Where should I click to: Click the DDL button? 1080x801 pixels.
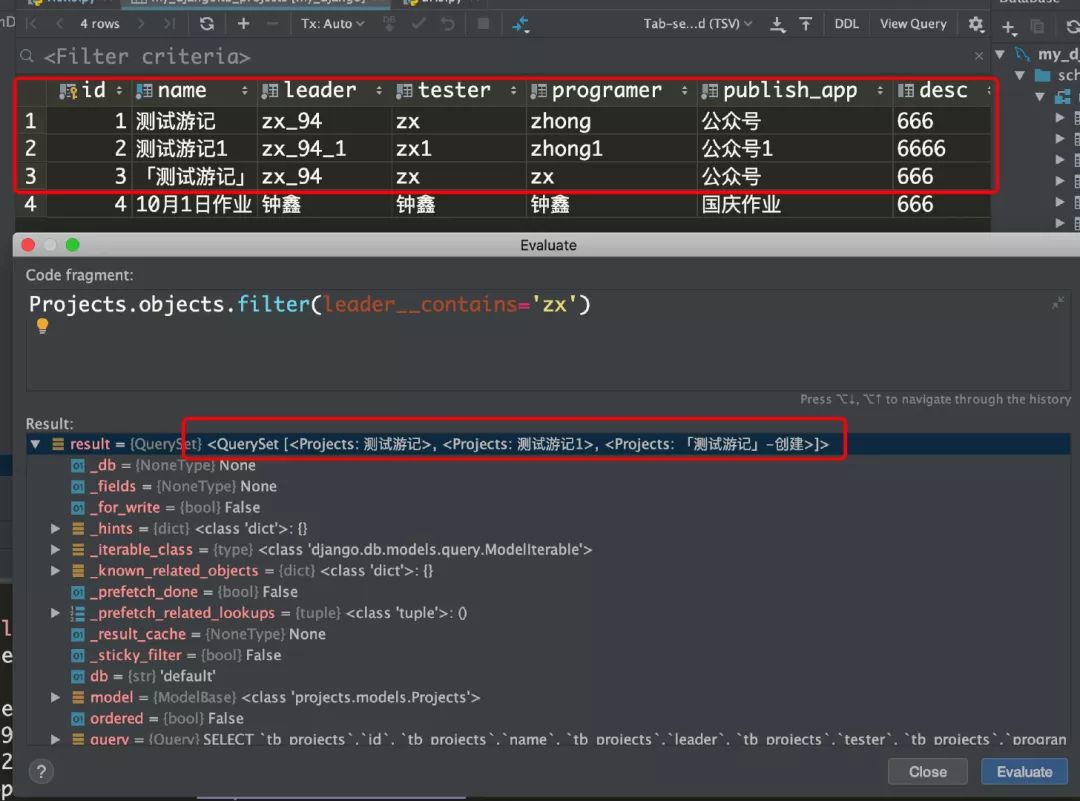tap(846, 24)
